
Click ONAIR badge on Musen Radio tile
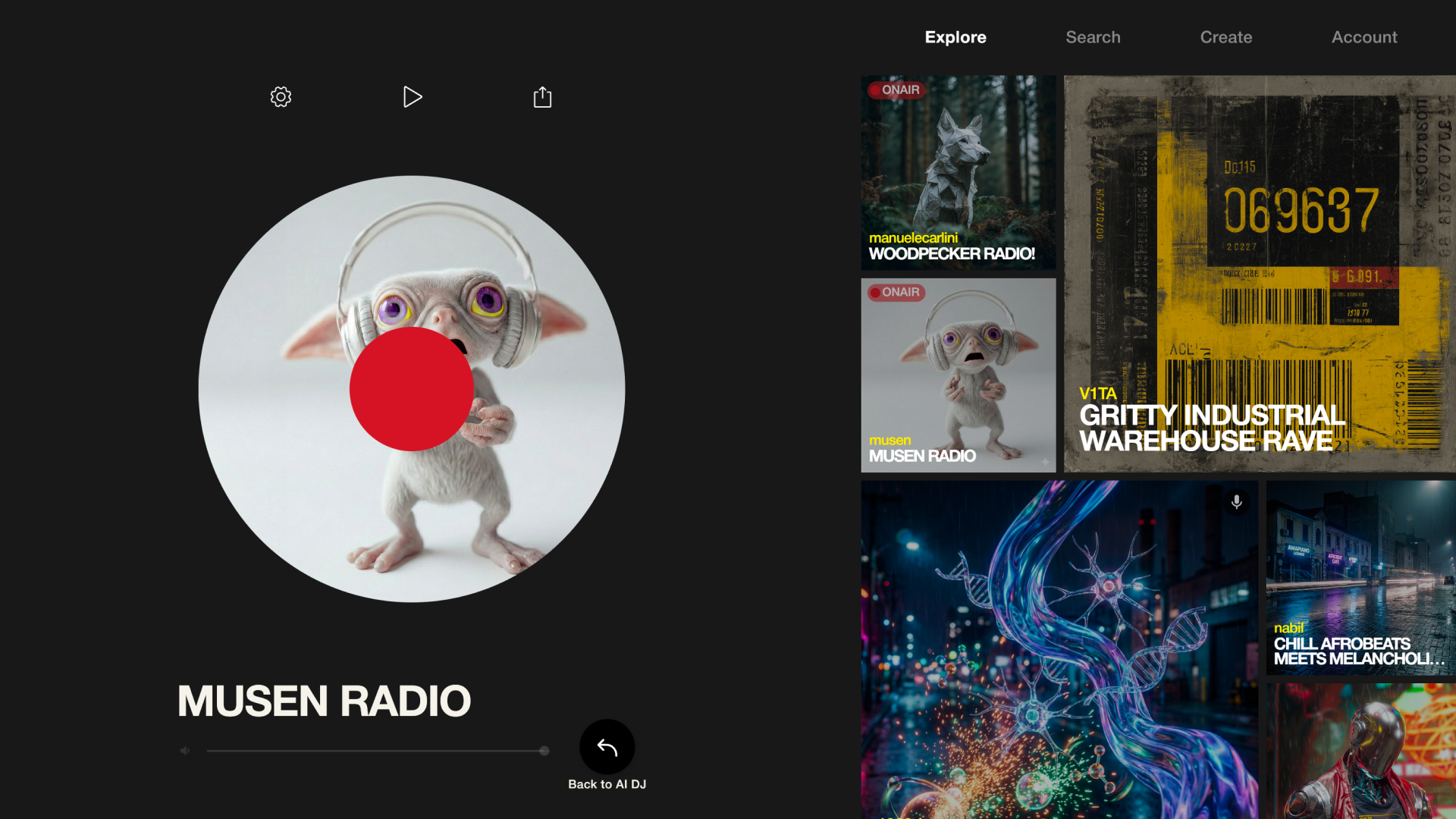pyautogui.click(x=896, y=292)
